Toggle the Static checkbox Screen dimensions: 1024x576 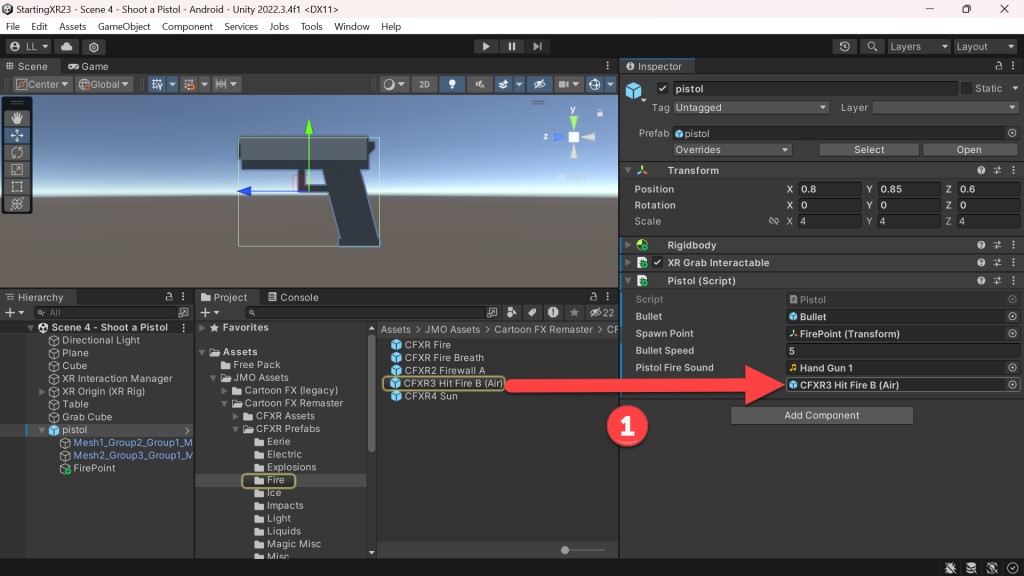tap(967, 88)
